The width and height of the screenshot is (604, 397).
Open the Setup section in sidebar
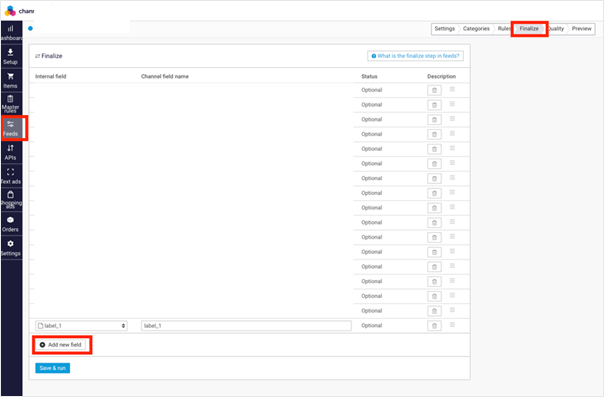tap(10, 57)
